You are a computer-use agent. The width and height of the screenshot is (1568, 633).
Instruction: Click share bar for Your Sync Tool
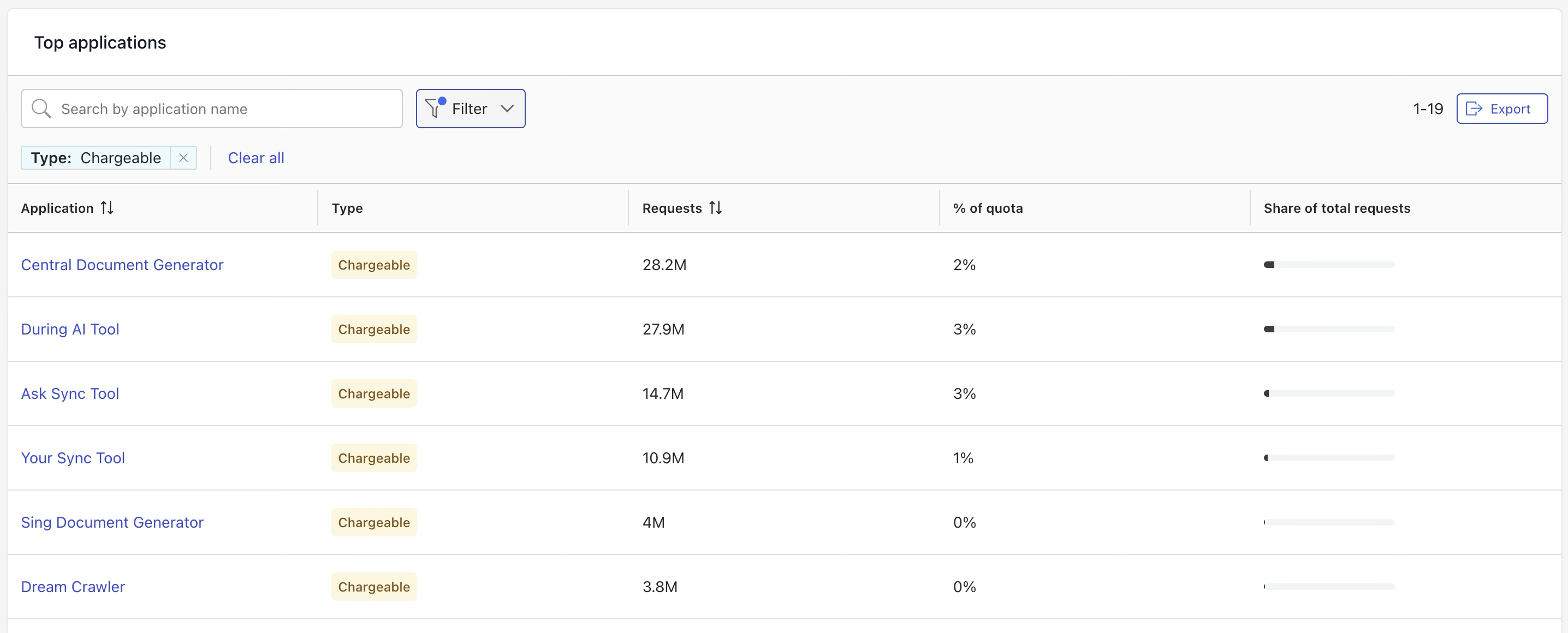(x=1329, y=458)
